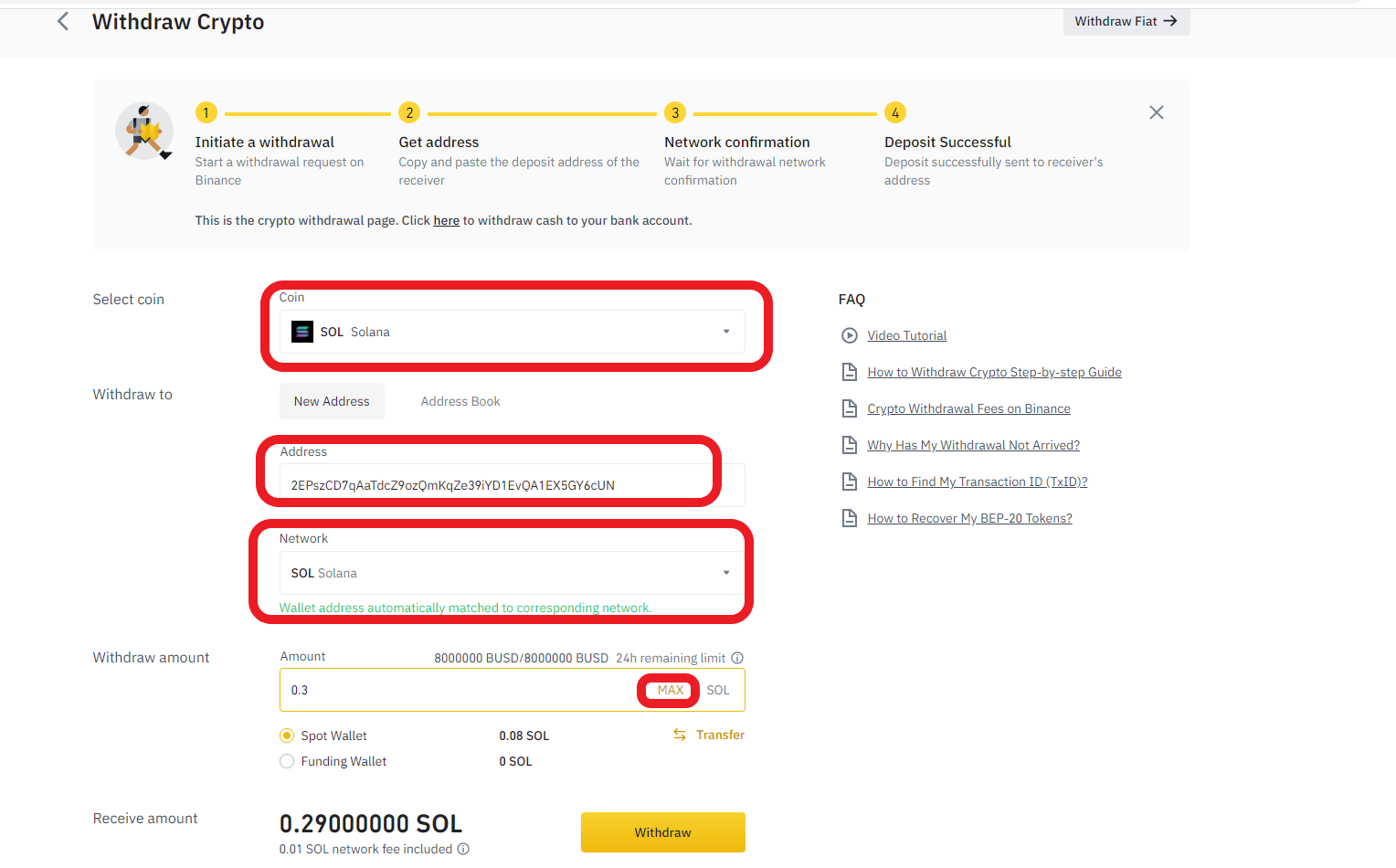Viewport: 1396px width, 868px height.
Task: Click document icon beside Withdrawal Fees link
Action: (849, 408)
